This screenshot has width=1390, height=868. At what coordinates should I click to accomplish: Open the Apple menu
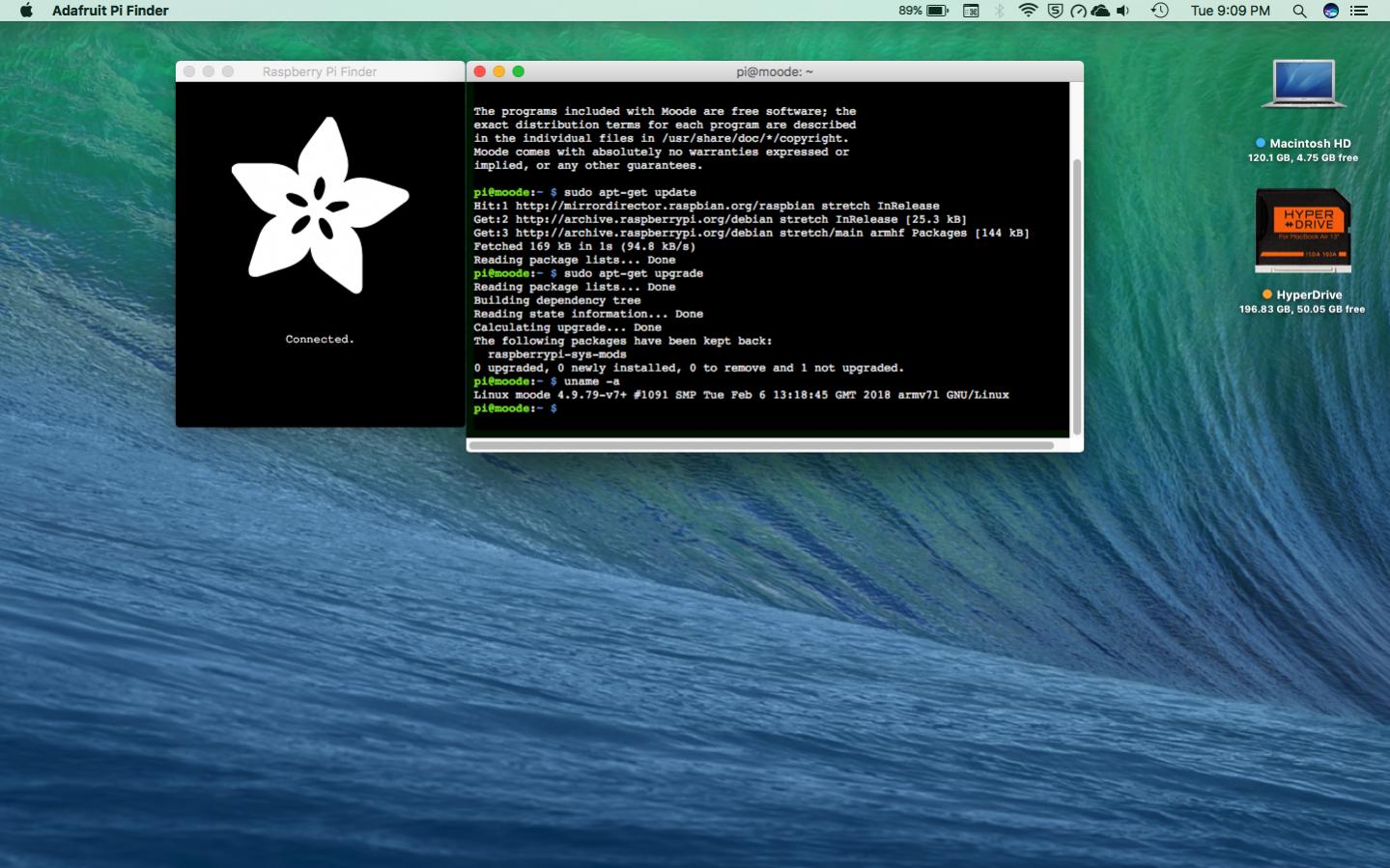point(27,11)
